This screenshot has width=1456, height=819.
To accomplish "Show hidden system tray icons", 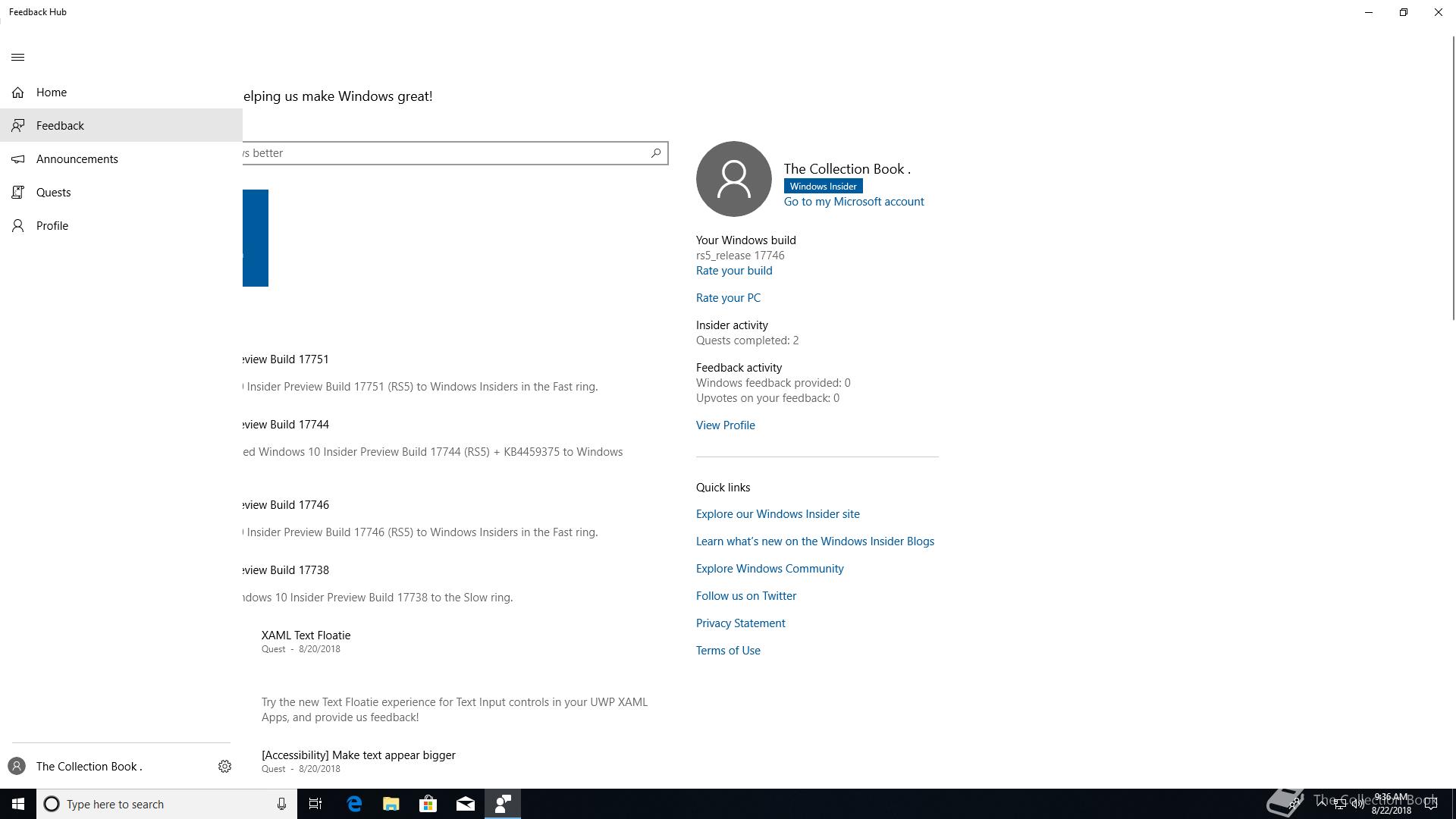I will (1322, 804).
